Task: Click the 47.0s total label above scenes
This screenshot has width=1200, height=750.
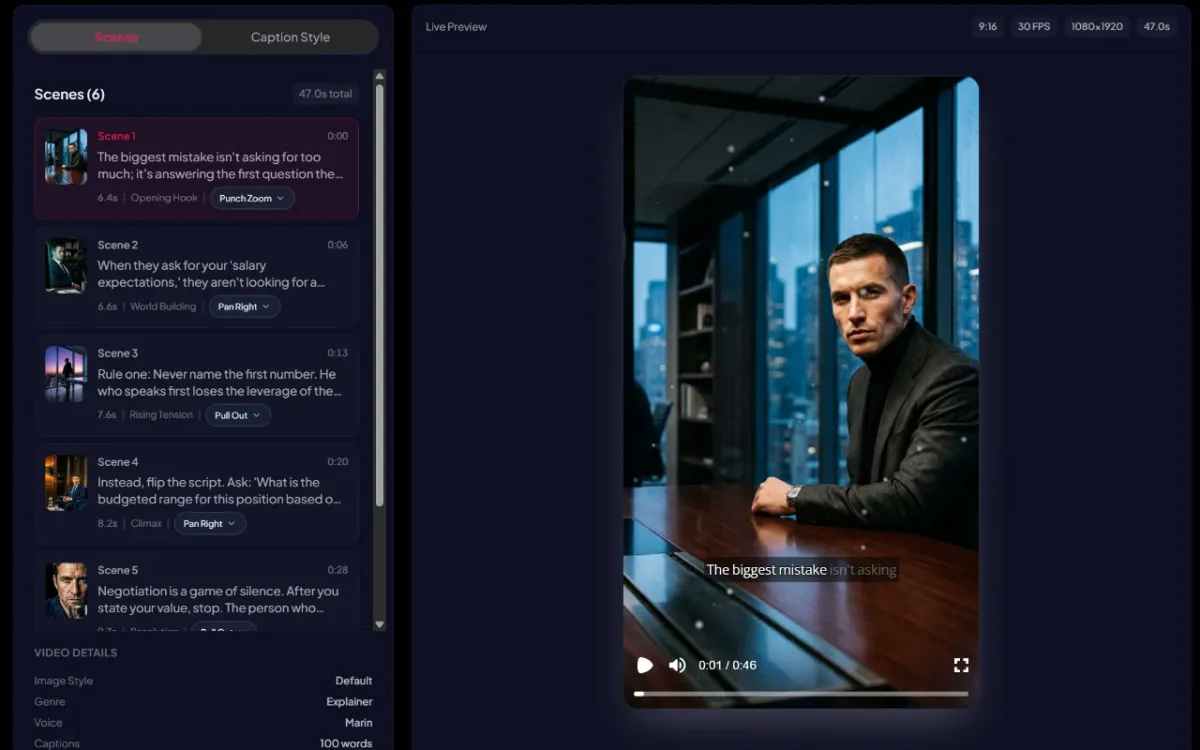Action: click(325, 93)
